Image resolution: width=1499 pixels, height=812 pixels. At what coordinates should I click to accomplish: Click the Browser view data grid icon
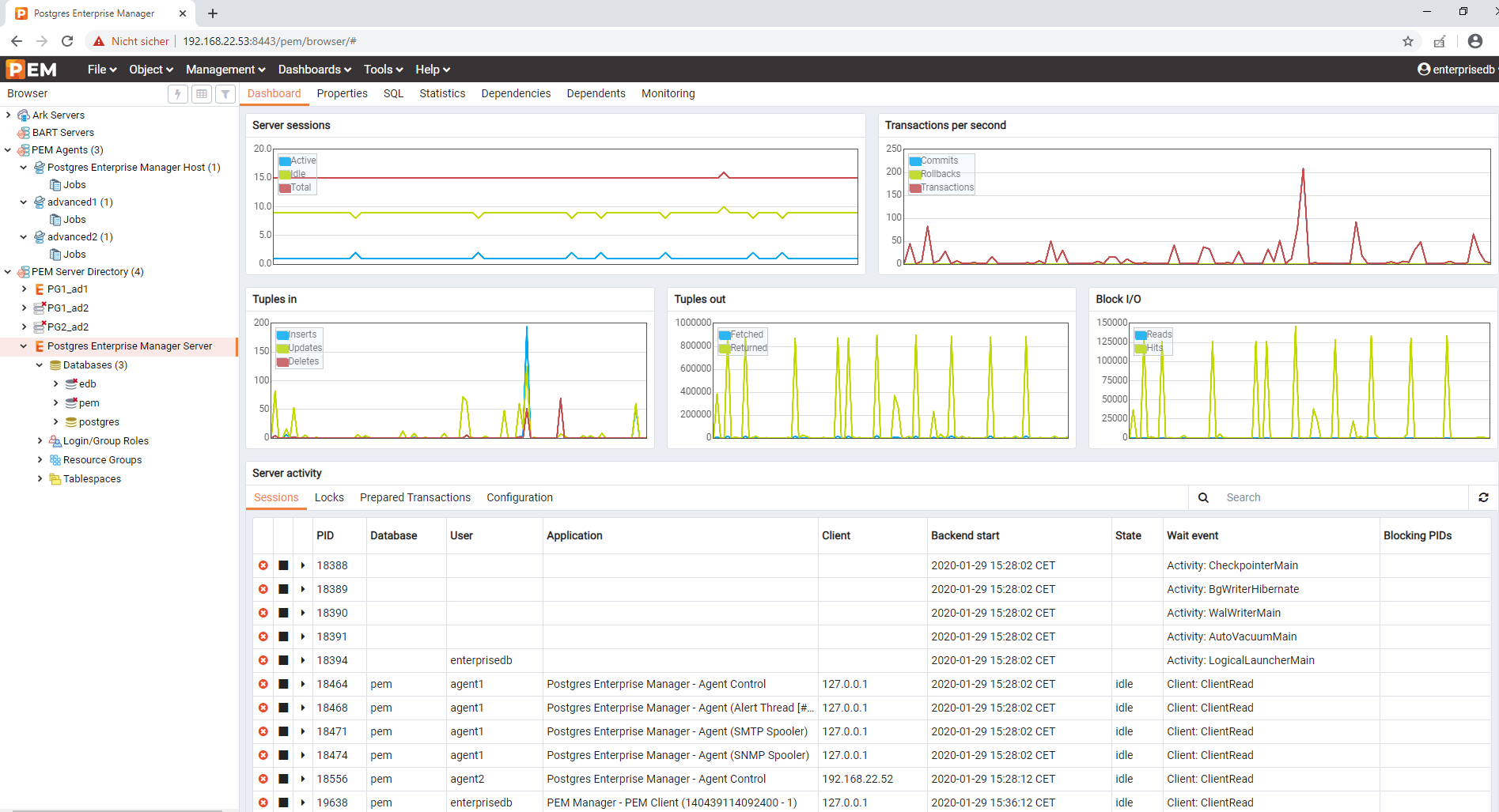pos(202,94)
